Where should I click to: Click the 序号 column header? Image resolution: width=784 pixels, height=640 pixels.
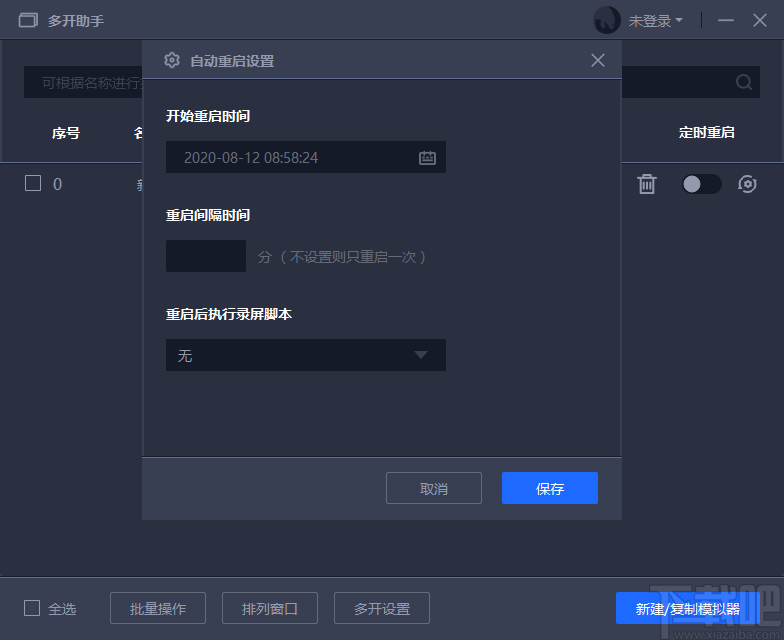click(x=66, y=133)
